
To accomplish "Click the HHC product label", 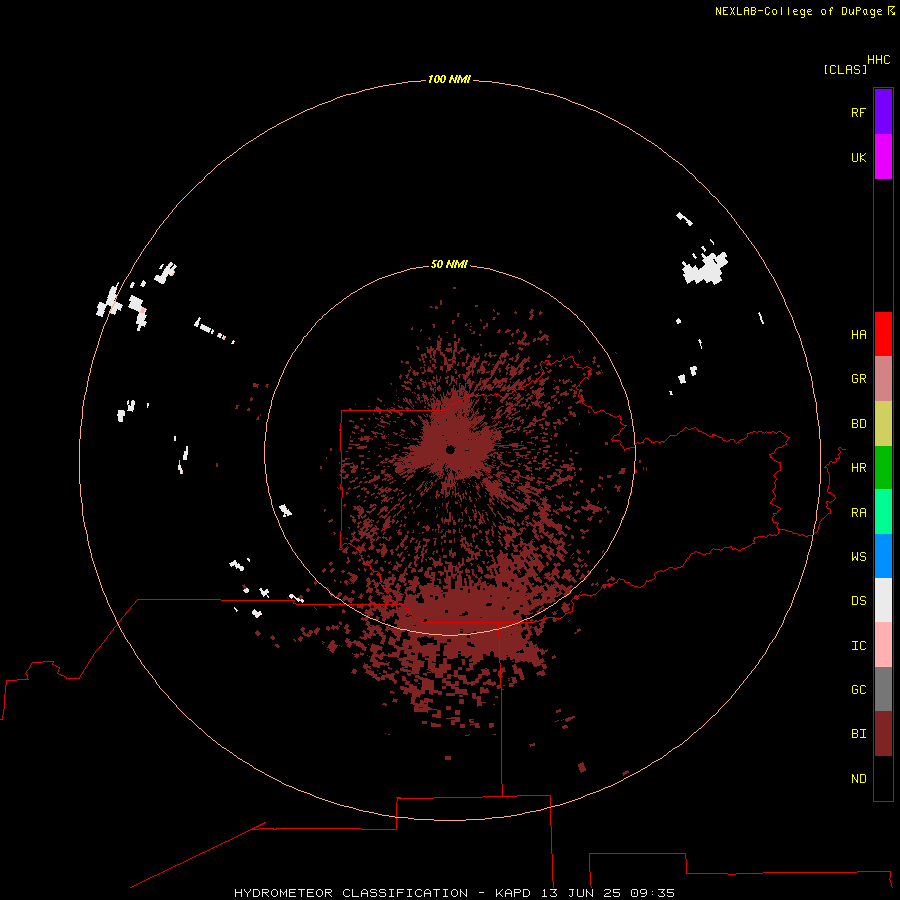I will (x=879, y=60).
